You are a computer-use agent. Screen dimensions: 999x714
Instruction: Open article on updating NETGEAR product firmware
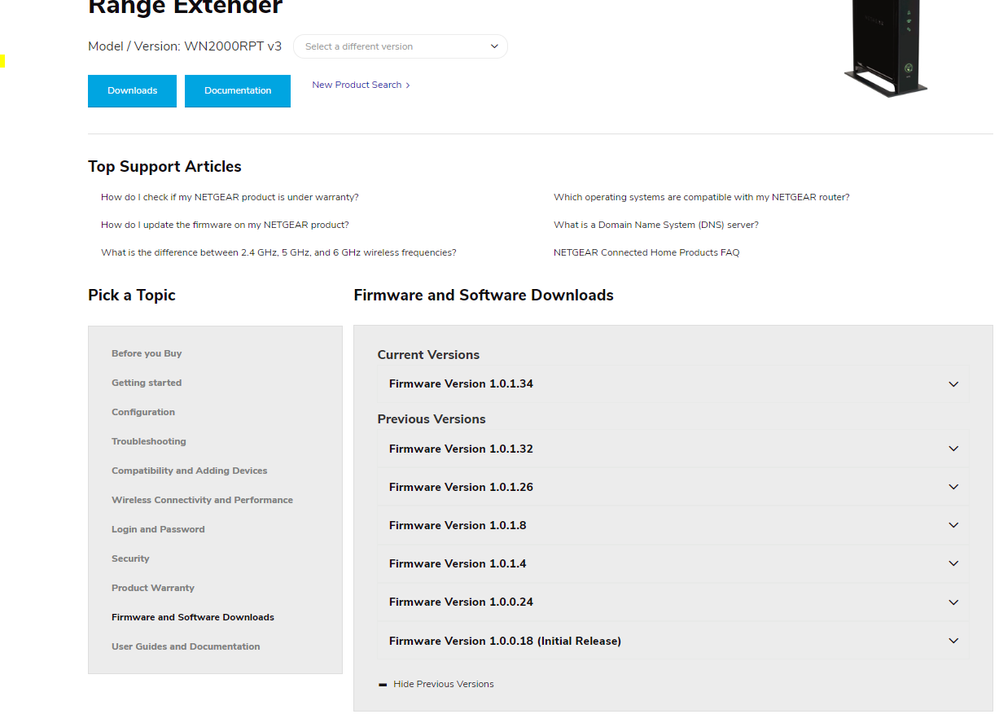[x=225, y=225]
